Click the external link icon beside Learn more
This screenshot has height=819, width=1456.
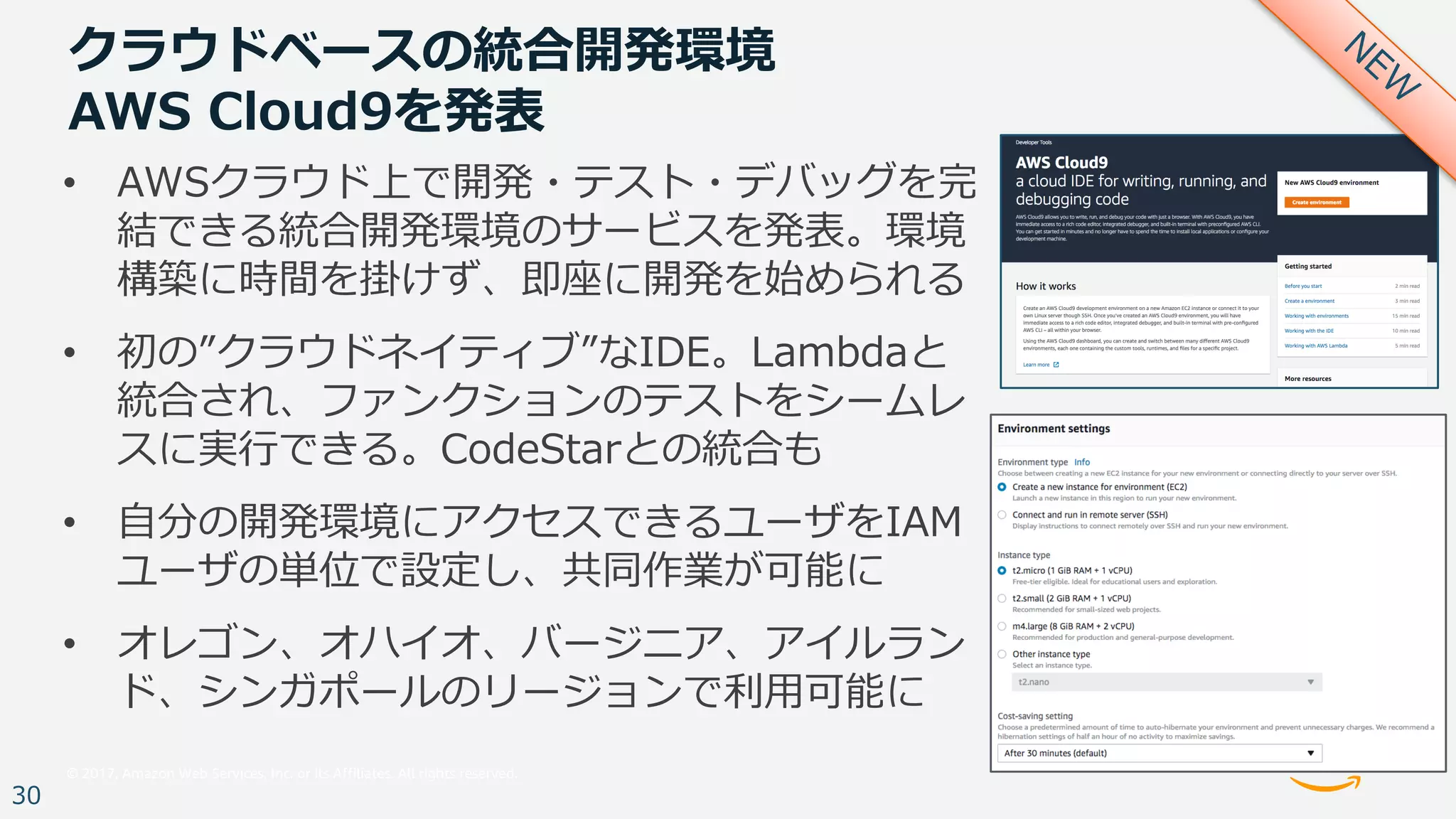1056,365
